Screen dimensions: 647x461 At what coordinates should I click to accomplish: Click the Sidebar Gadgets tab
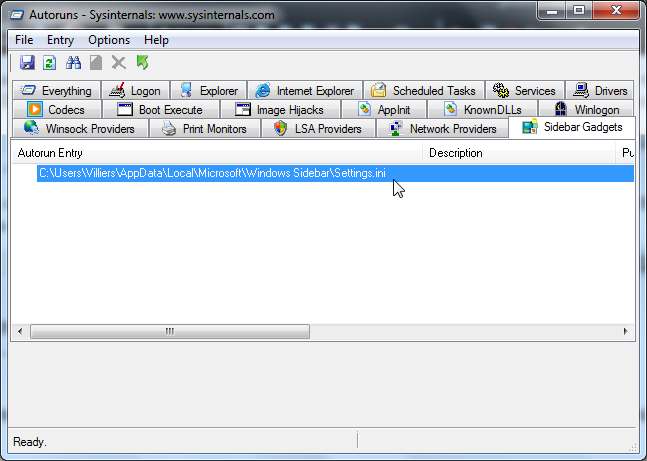click(572, 127)
